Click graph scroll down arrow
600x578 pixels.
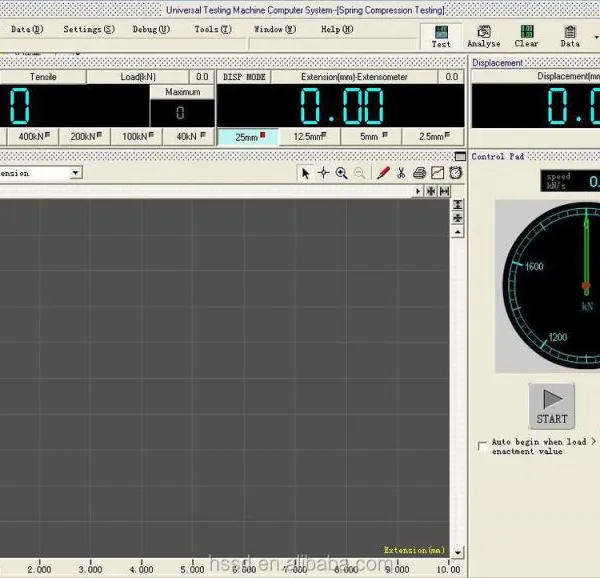click(x=458, y=552)
